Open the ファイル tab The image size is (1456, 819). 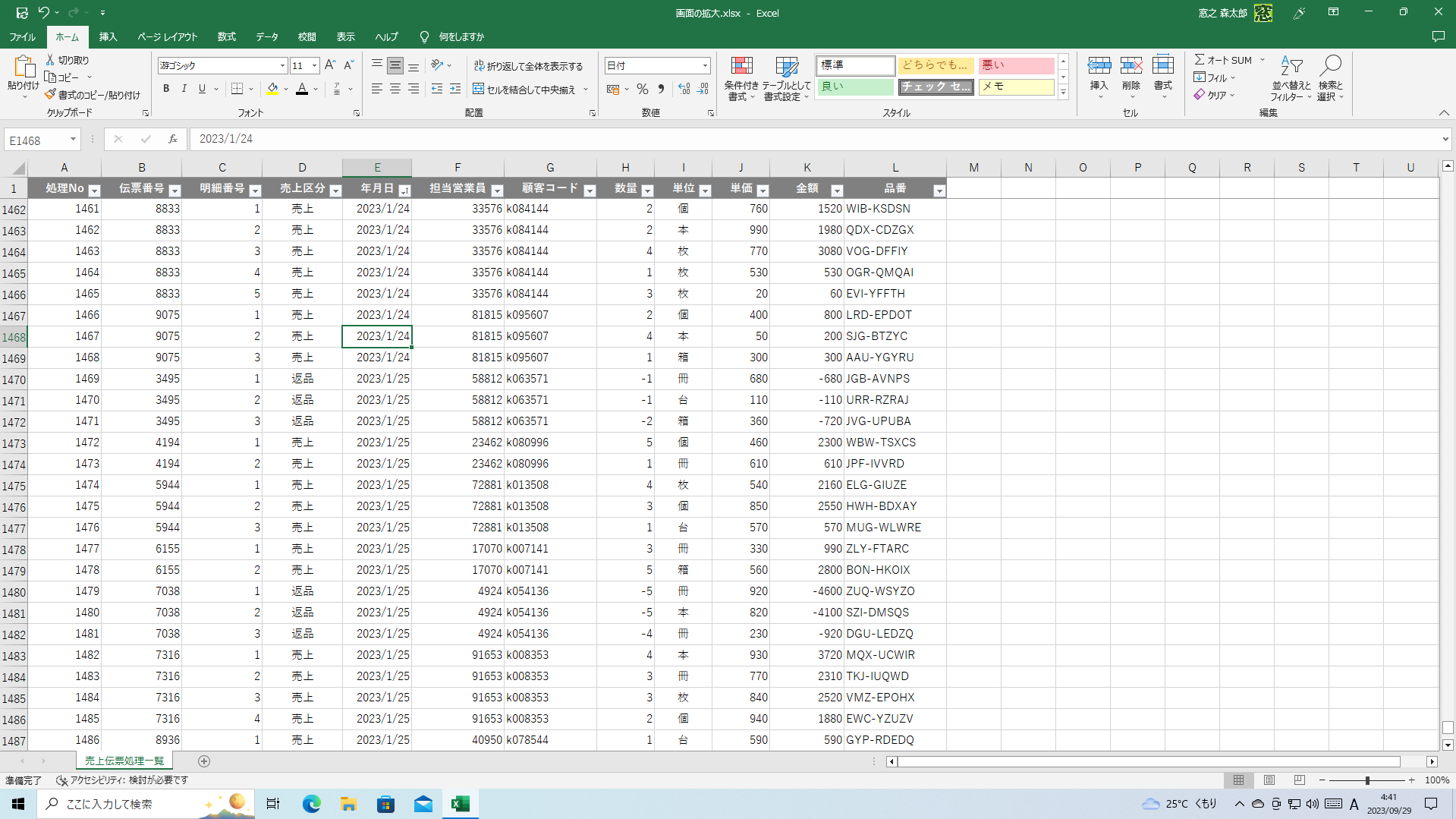[22, 36]
